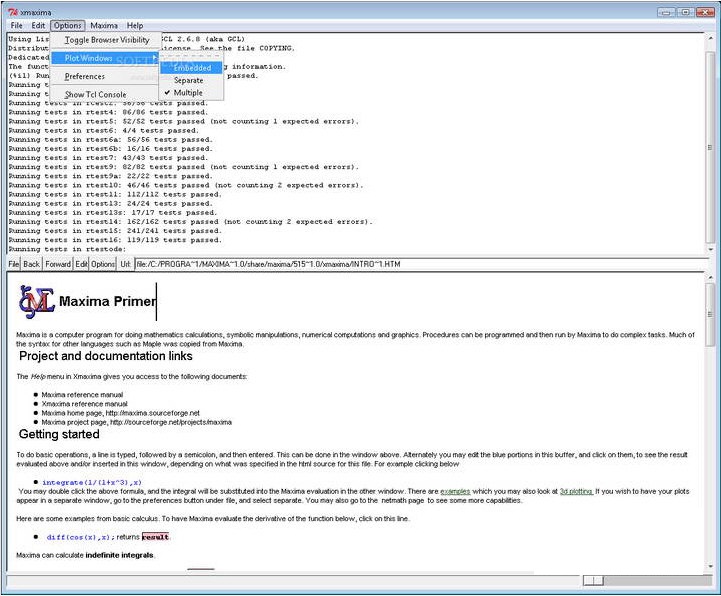
Task: Minimize the xmaxima window
Action: point(666,12)
